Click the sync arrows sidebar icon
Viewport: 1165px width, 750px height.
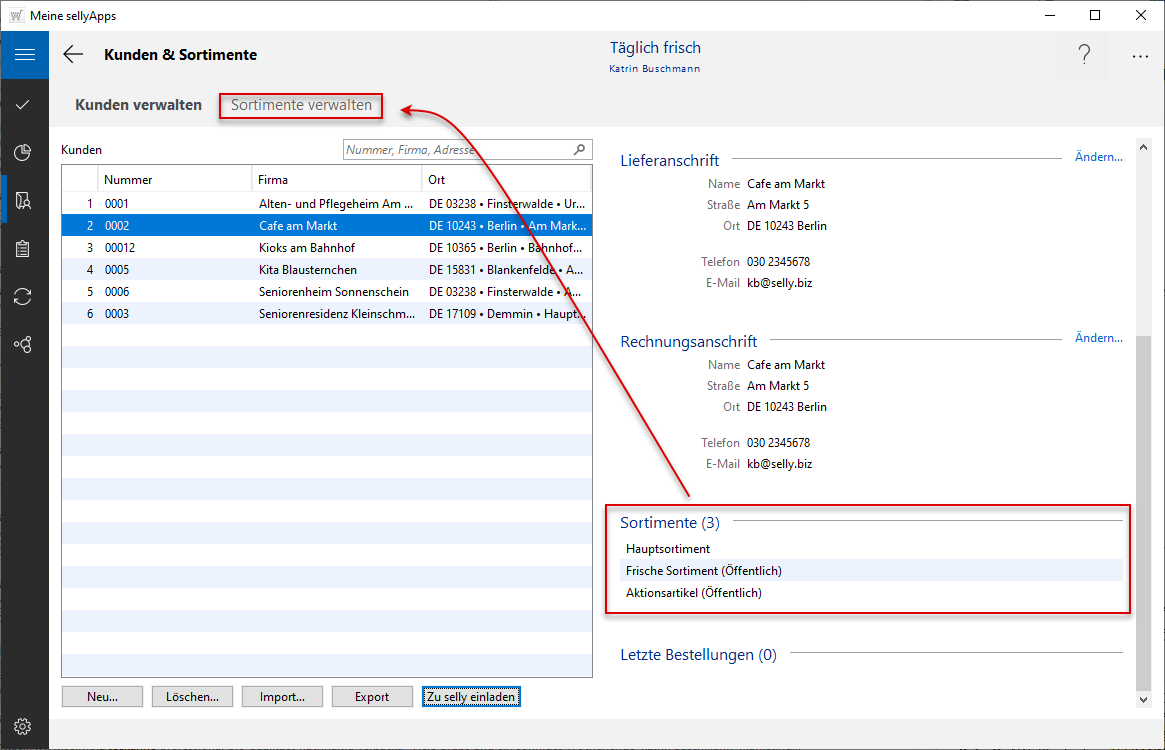coord(24,296)
